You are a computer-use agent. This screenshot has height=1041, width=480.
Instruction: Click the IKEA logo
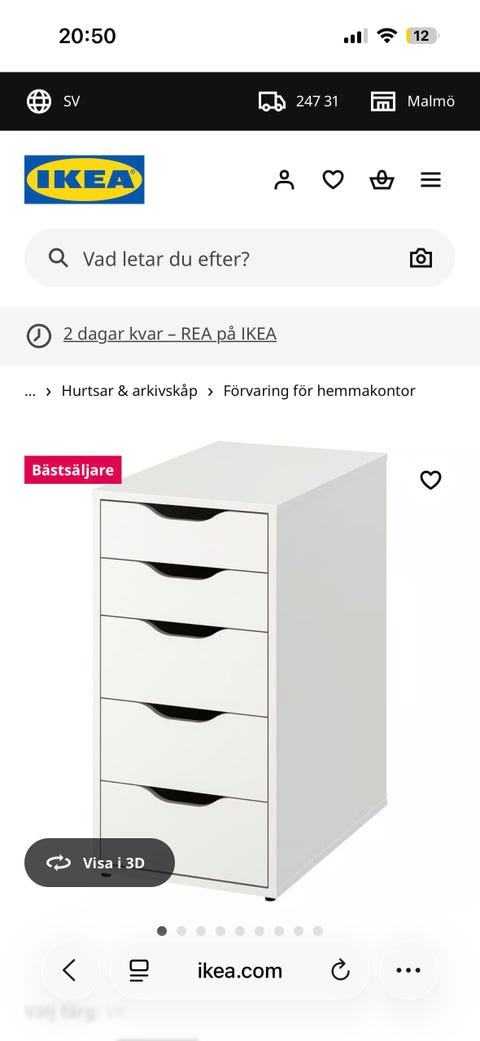84,179
